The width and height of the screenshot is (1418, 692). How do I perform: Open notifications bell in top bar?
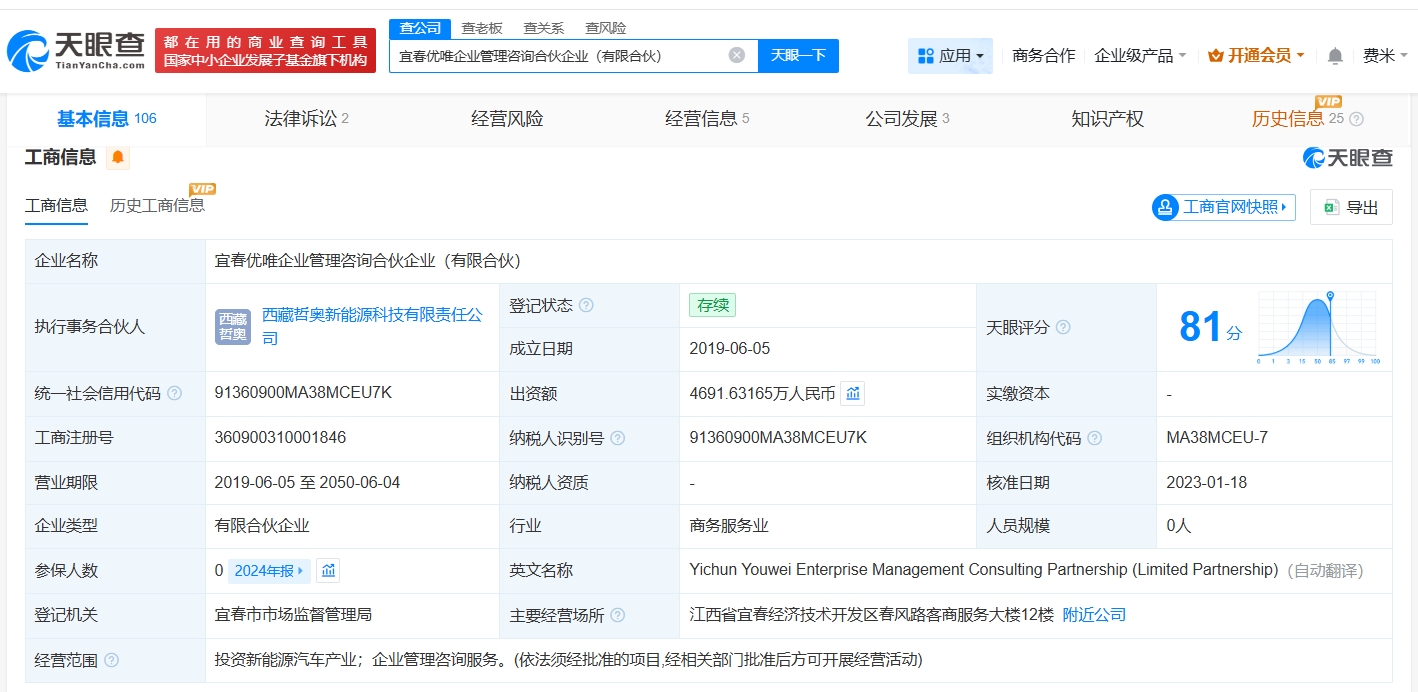(1335, 56)
